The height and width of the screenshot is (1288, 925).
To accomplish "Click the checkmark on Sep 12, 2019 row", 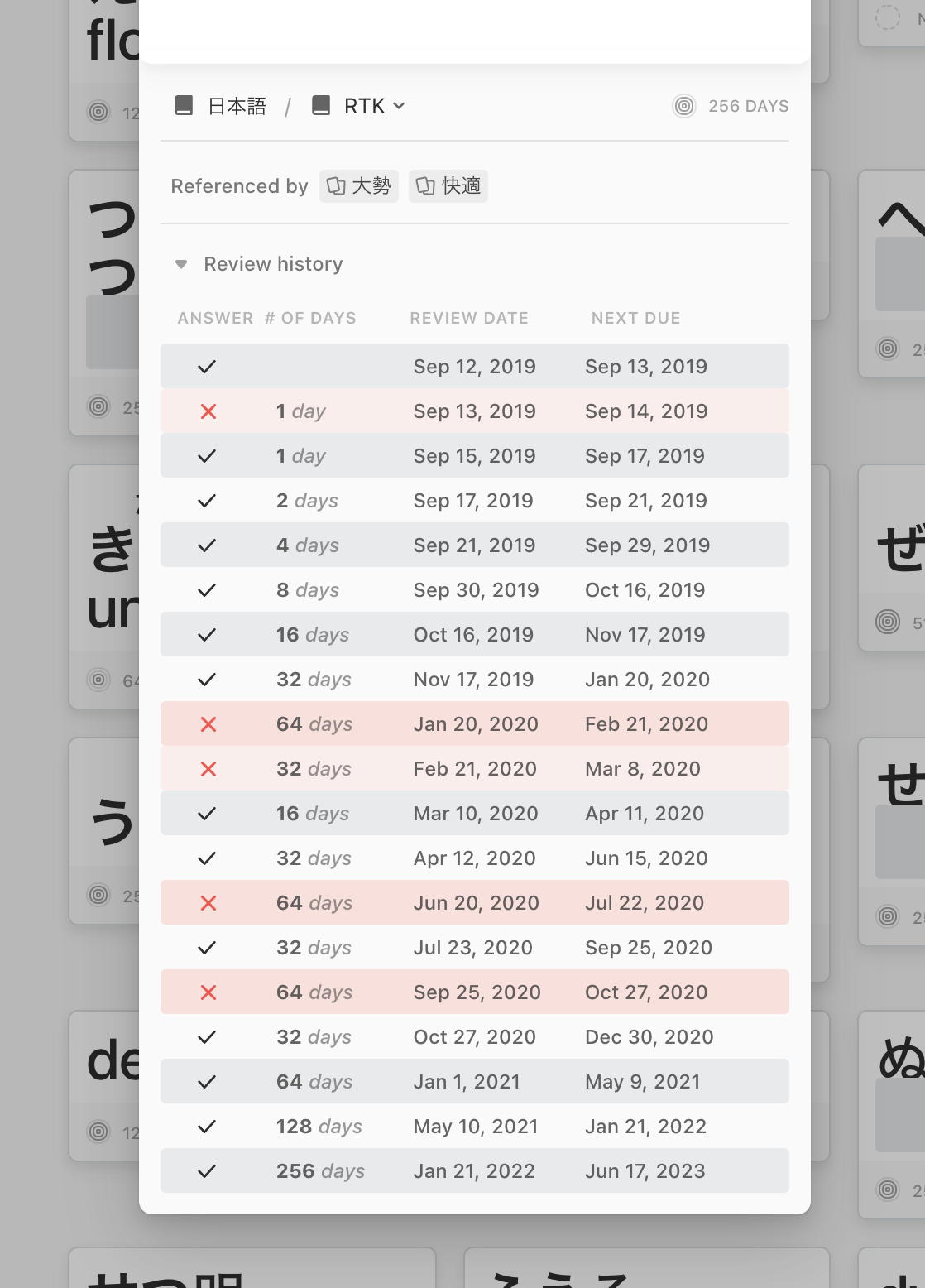I will (x=207, y=367).
